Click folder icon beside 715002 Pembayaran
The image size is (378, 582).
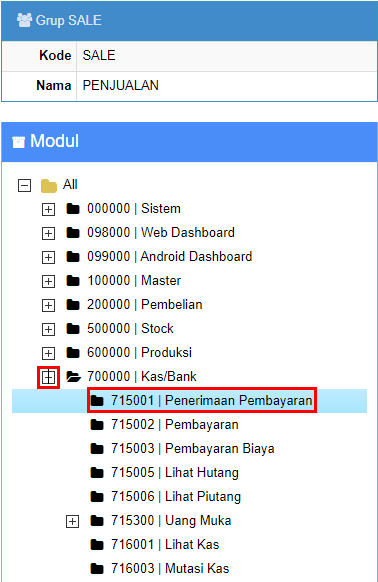point(97,425)
